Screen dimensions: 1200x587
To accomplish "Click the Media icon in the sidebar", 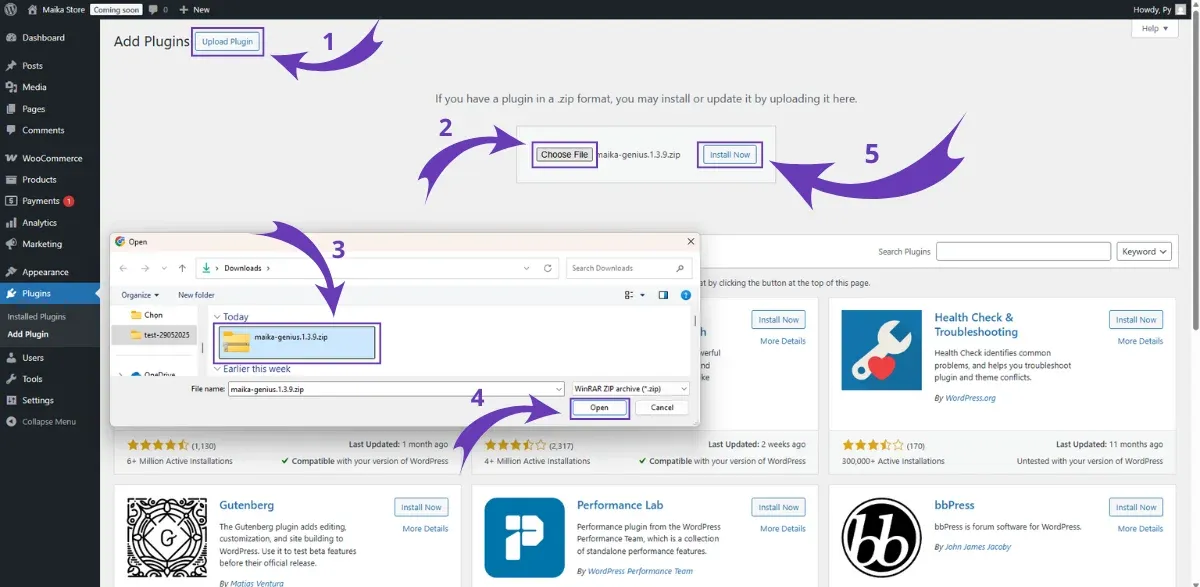I will [11, 87].
